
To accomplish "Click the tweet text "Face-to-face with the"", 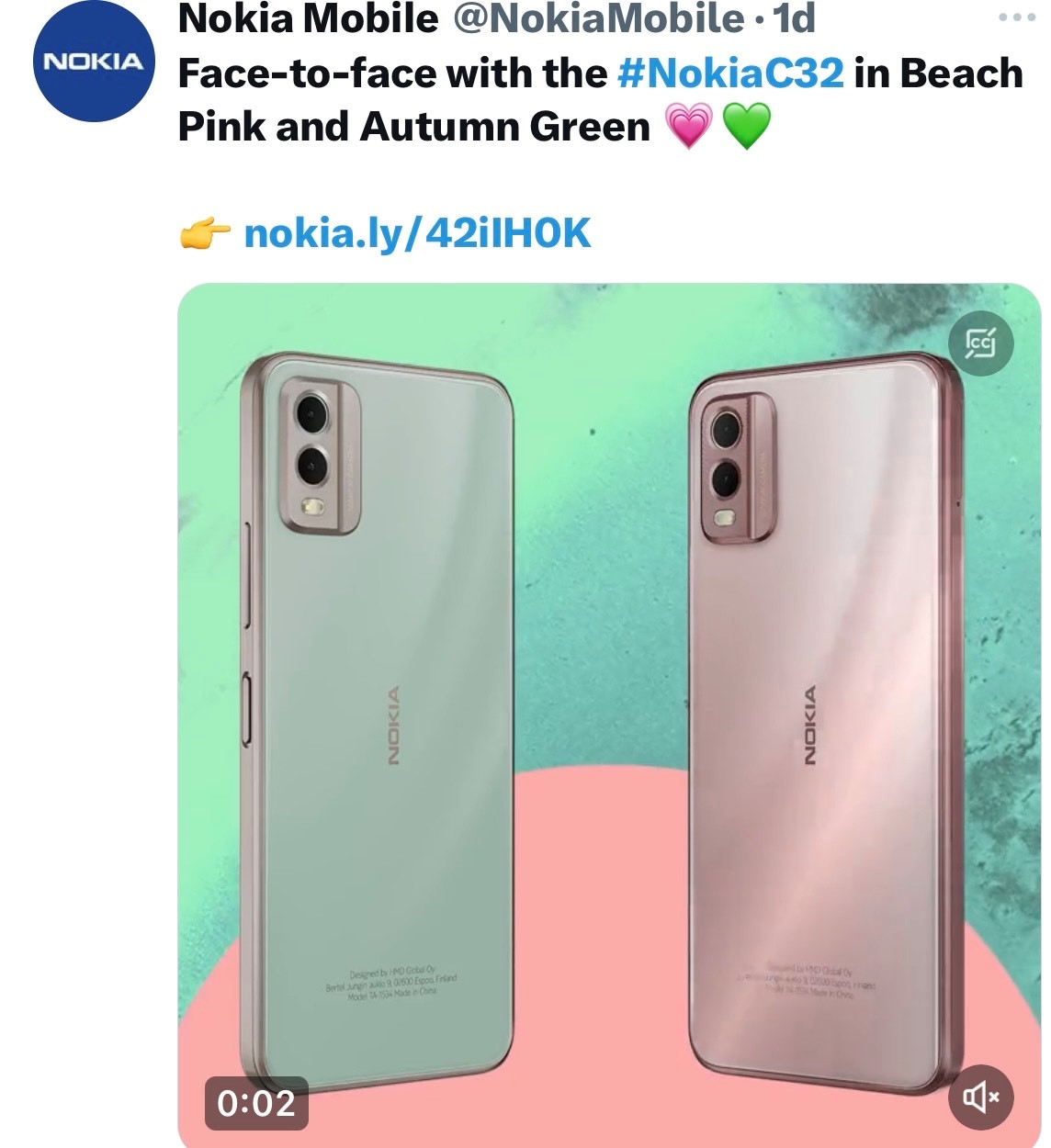I will pyautogui.click(x=392, y=73).
